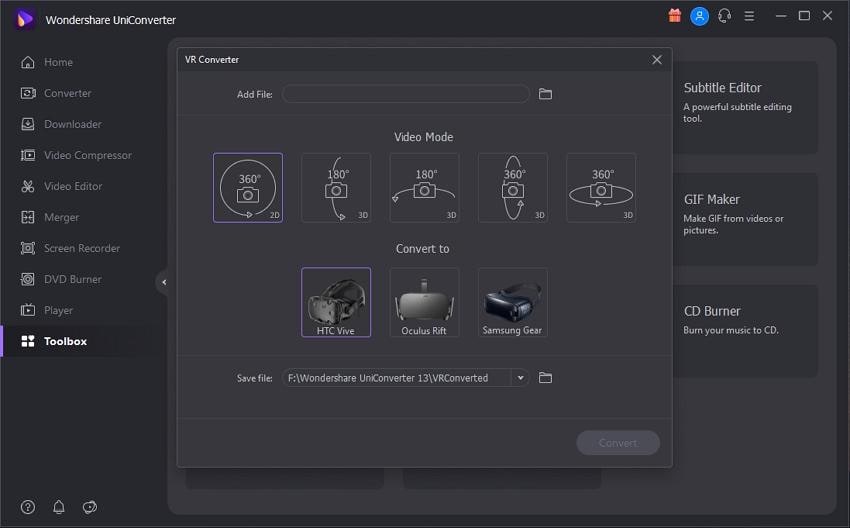Click the Wondershare UniConverter logo

point(24,20)
